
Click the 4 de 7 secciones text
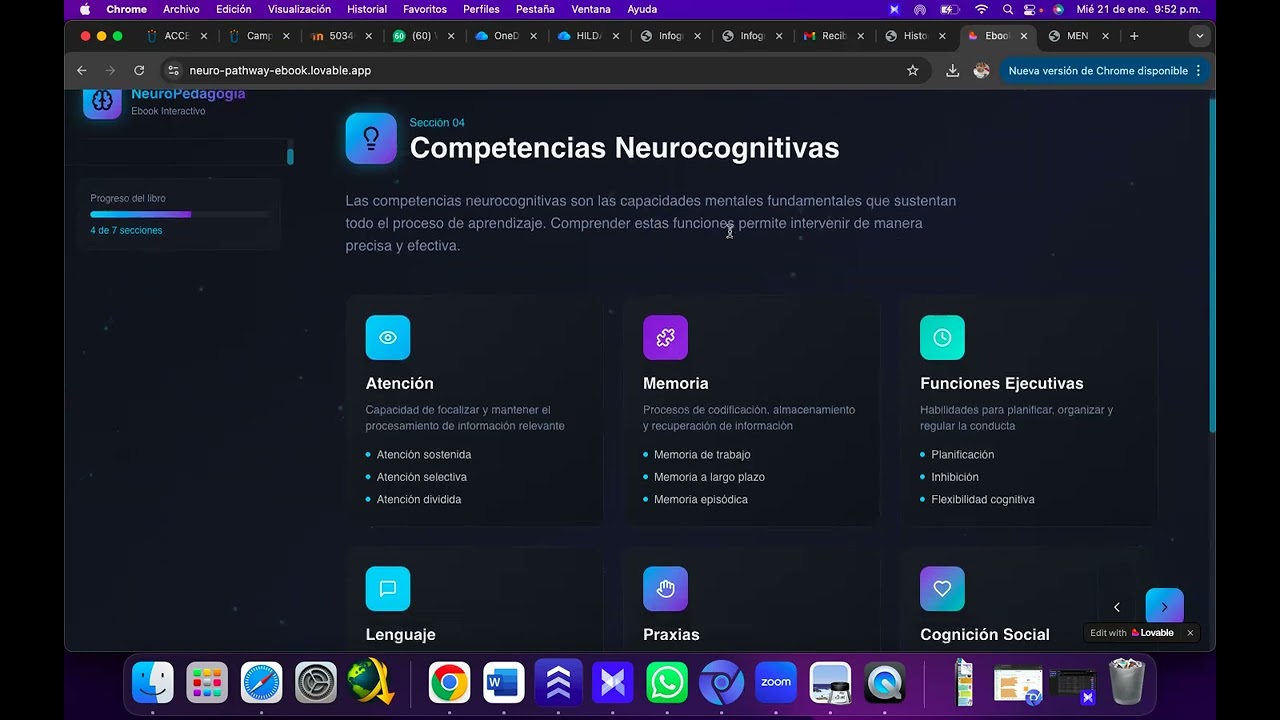coord(126,230)
